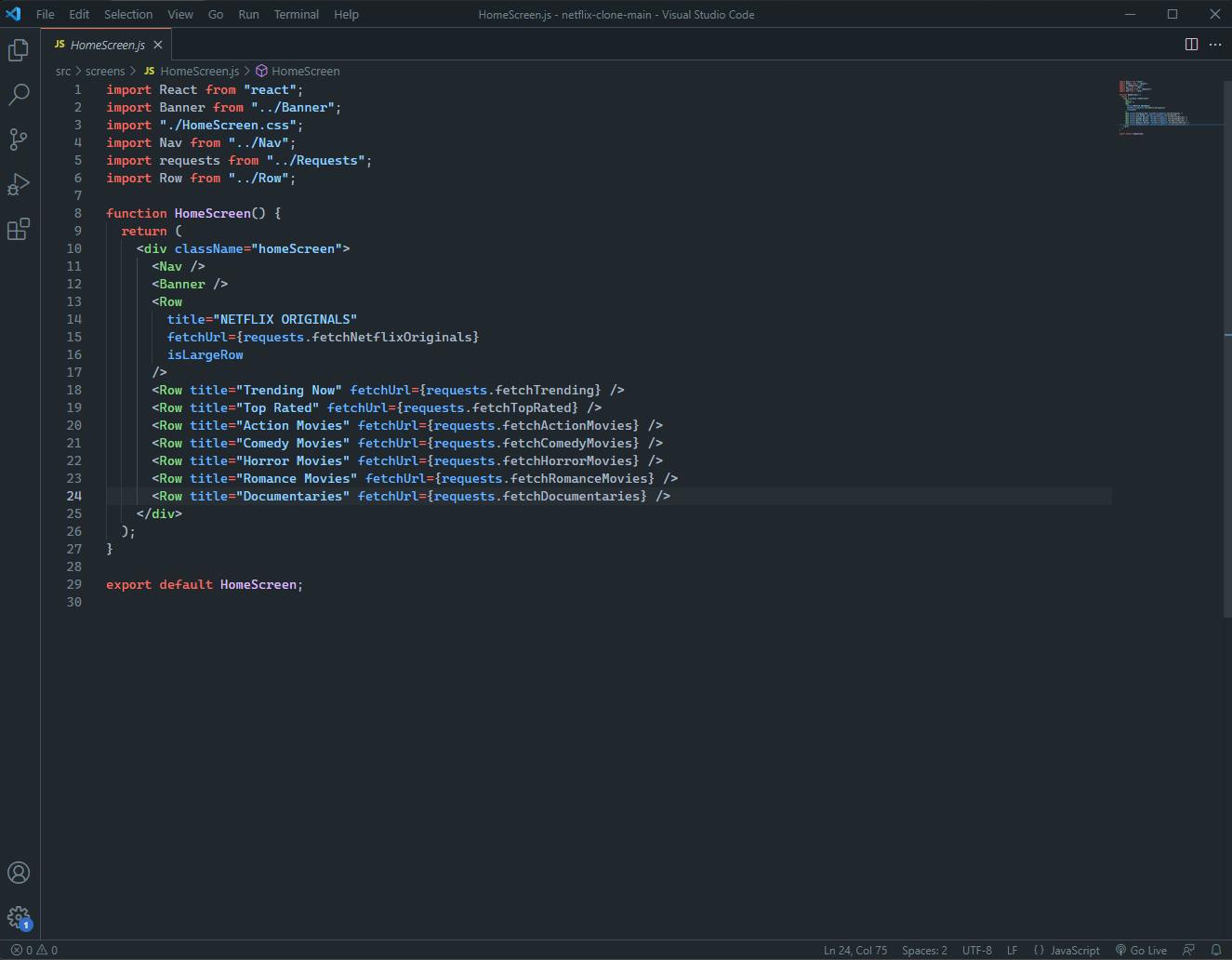This screenshot has height=960, width=1232.
Task: Click the <Nav /> tag
Action: pos(179,266)
